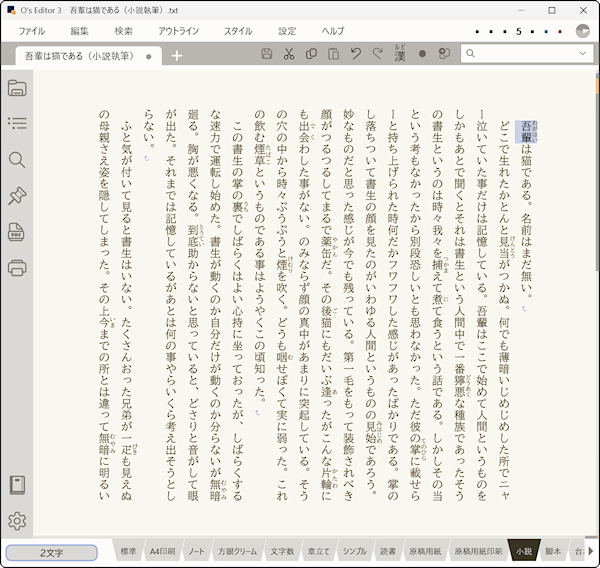Undo the last edit
This screenshot has height=568, width=600.
(x=356, y=54)
